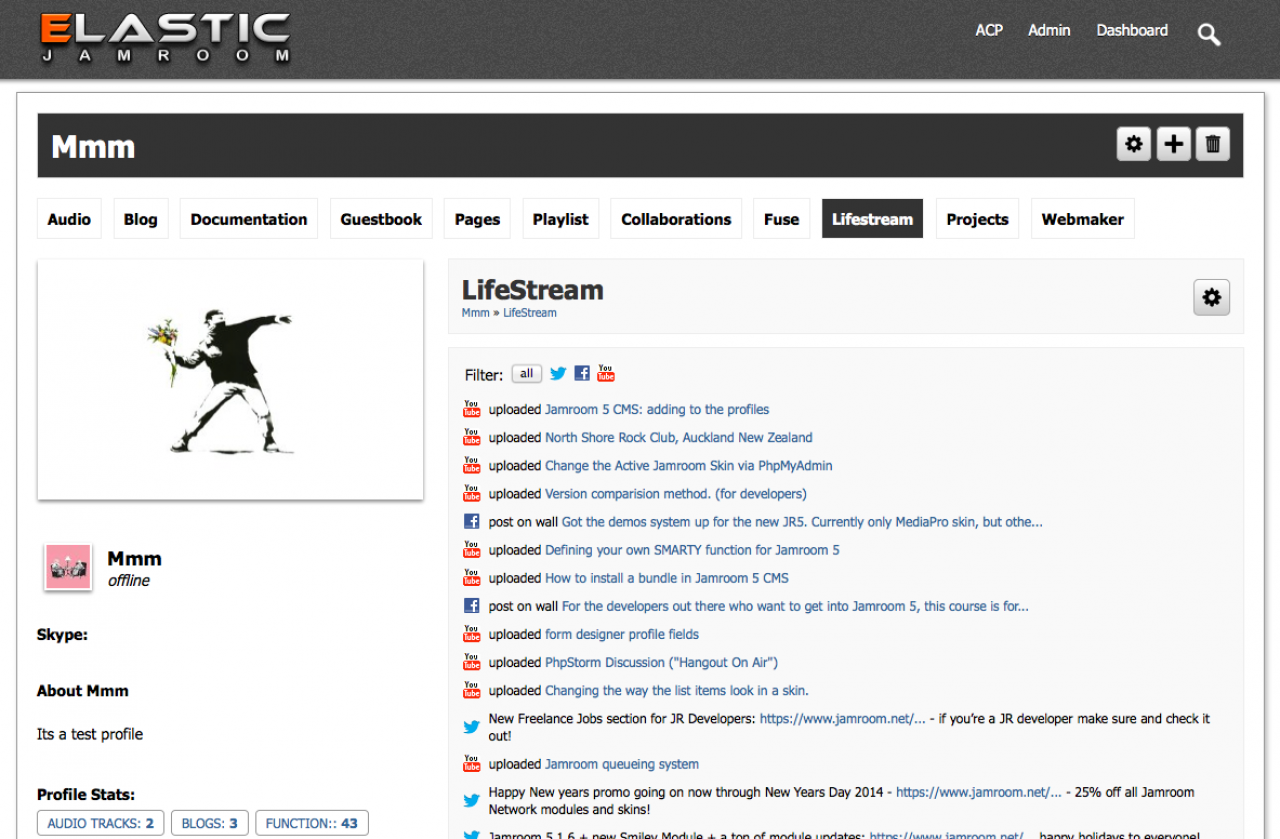Click YouTube icon beside Jamroom queueing system
The image size is (1280, 839).
472,763
